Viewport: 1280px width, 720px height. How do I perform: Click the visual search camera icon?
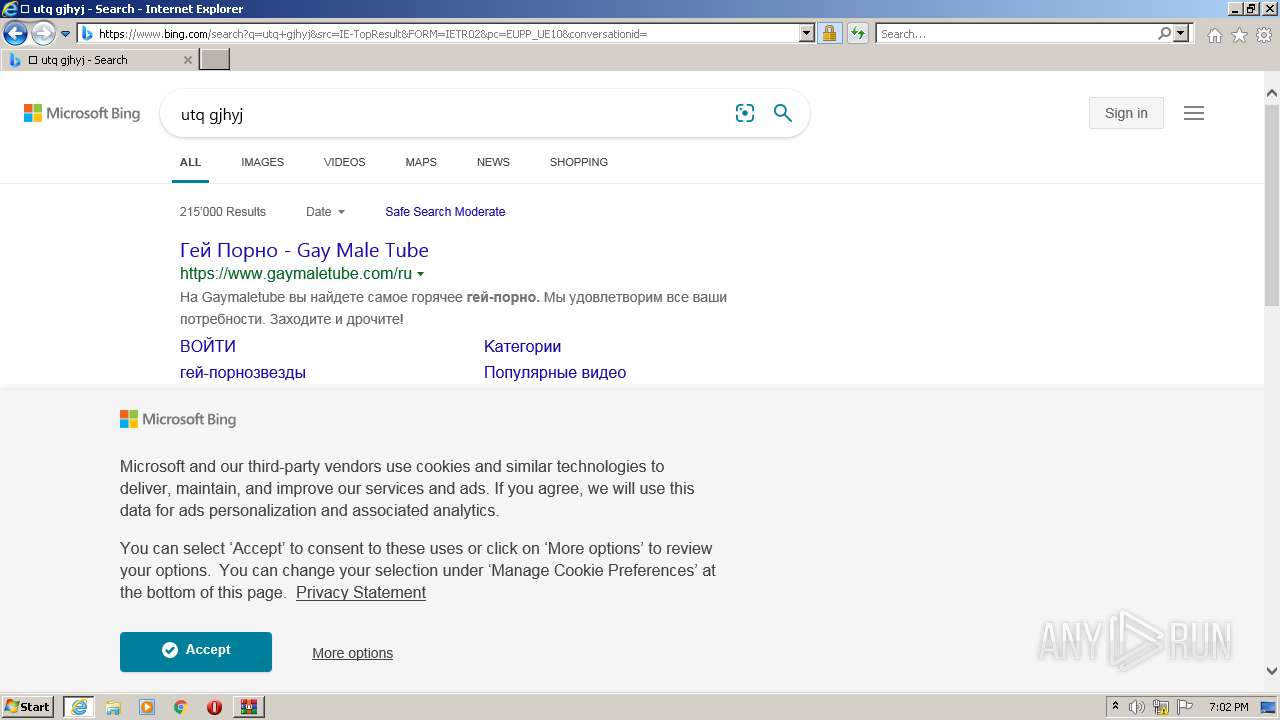tap(745, 114)
